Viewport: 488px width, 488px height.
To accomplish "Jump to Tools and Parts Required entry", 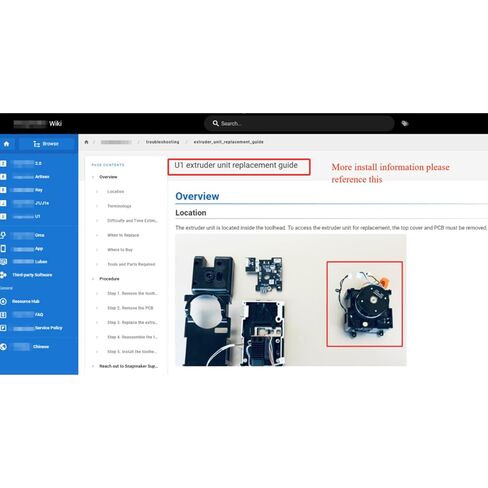I will [x=131, y=264].
